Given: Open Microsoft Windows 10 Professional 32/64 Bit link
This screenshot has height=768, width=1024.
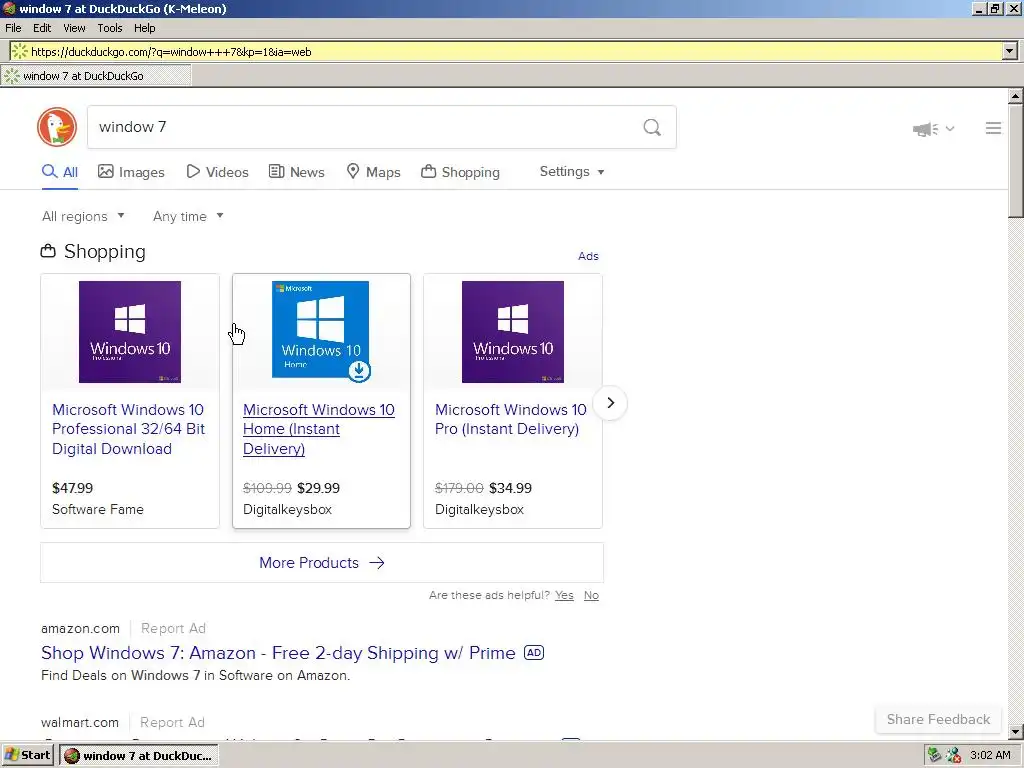Looking at the screenshot, I should [129, 429].
